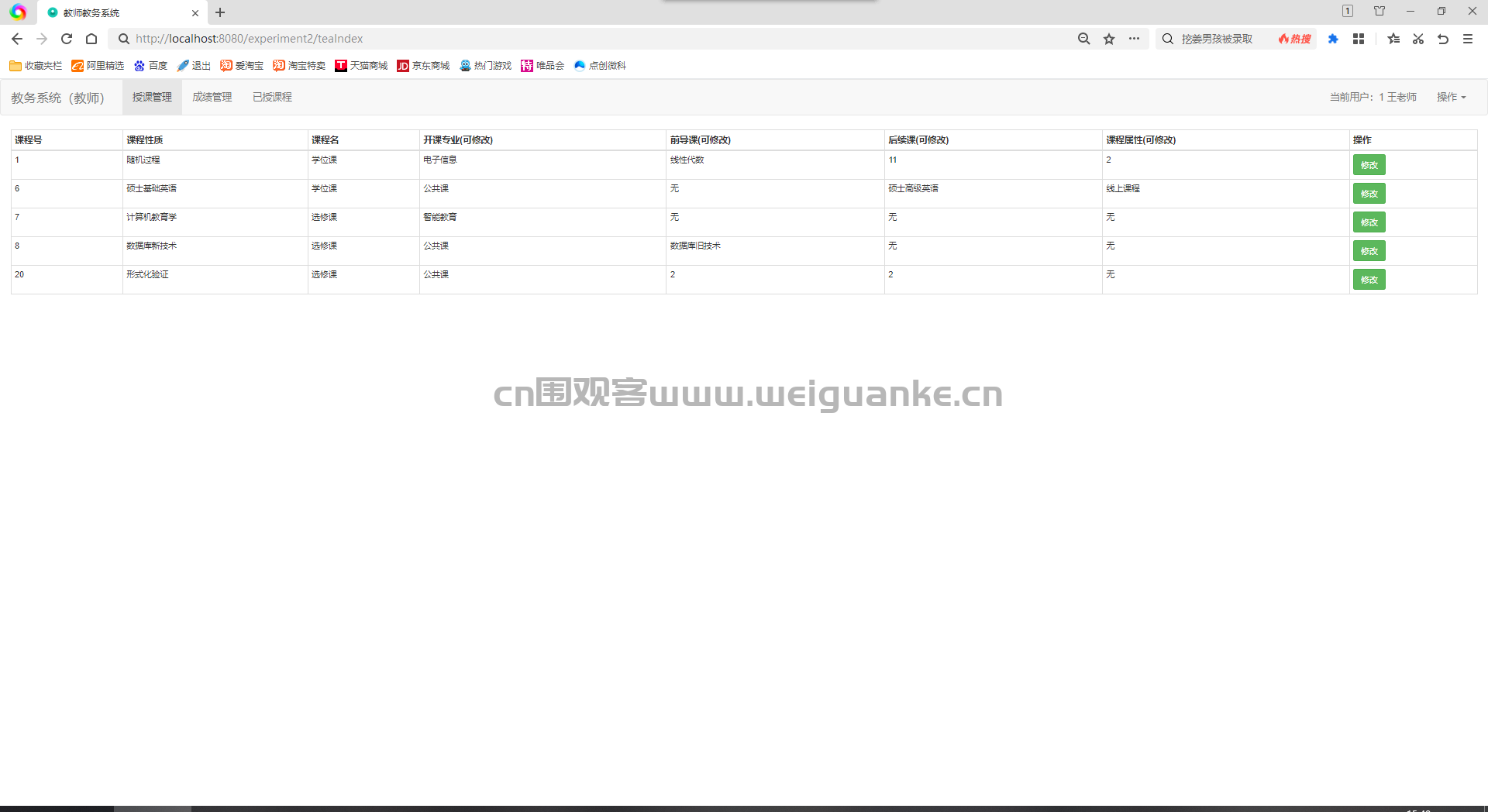Close the 教师教务系统 tab
Viewport: 1488px width, 812px height.
pyautogui.click(x=195, y=13)
